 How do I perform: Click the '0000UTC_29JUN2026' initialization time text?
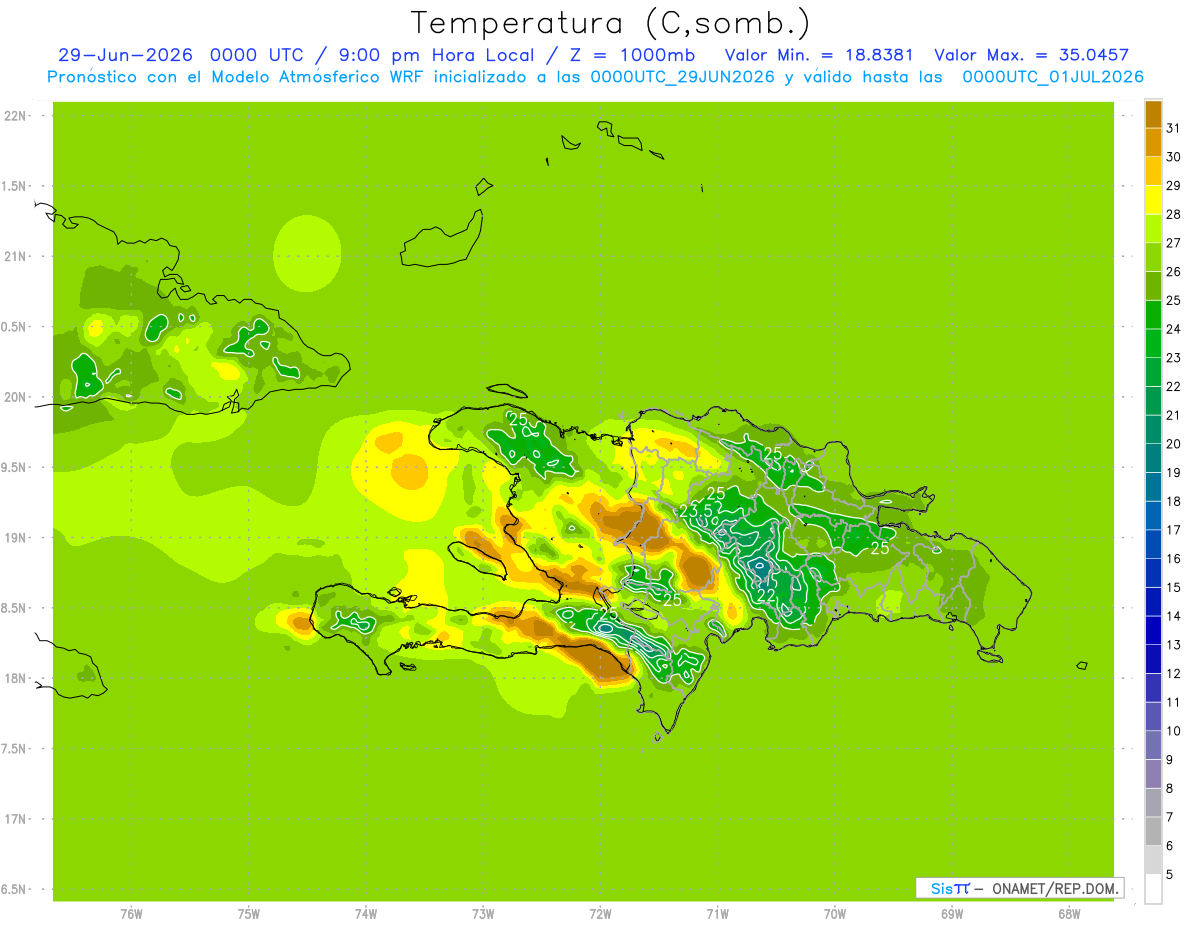click(682, 77)
